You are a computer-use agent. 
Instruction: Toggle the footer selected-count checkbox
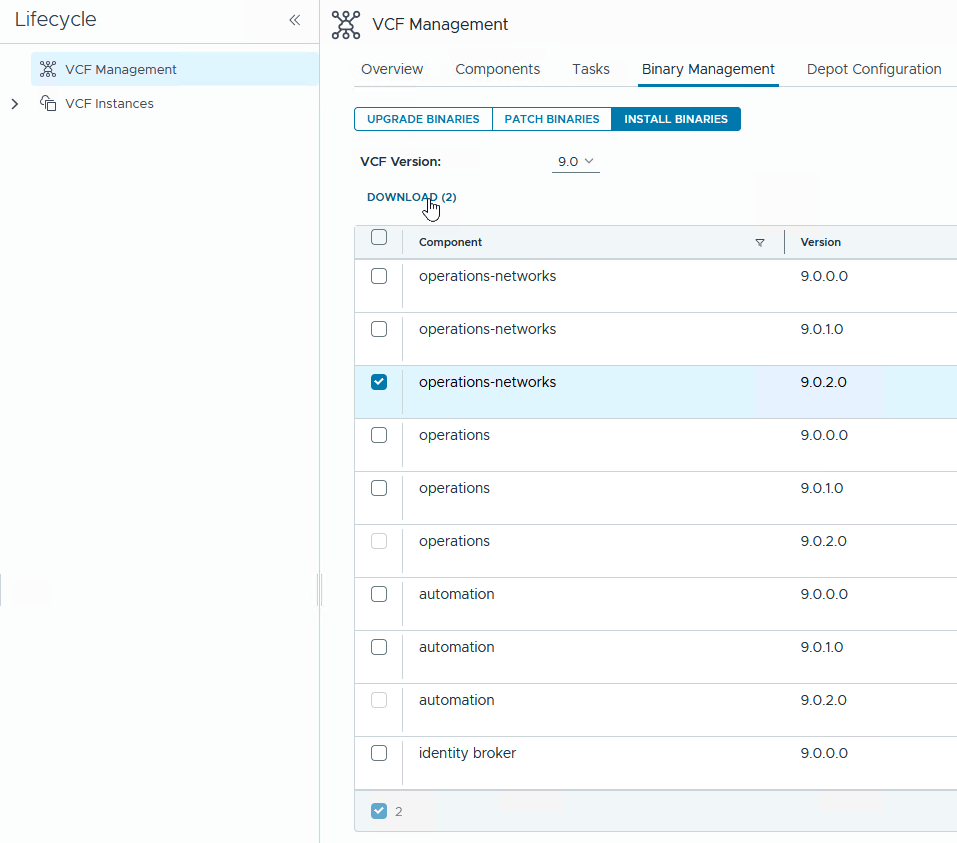(379, 811)
